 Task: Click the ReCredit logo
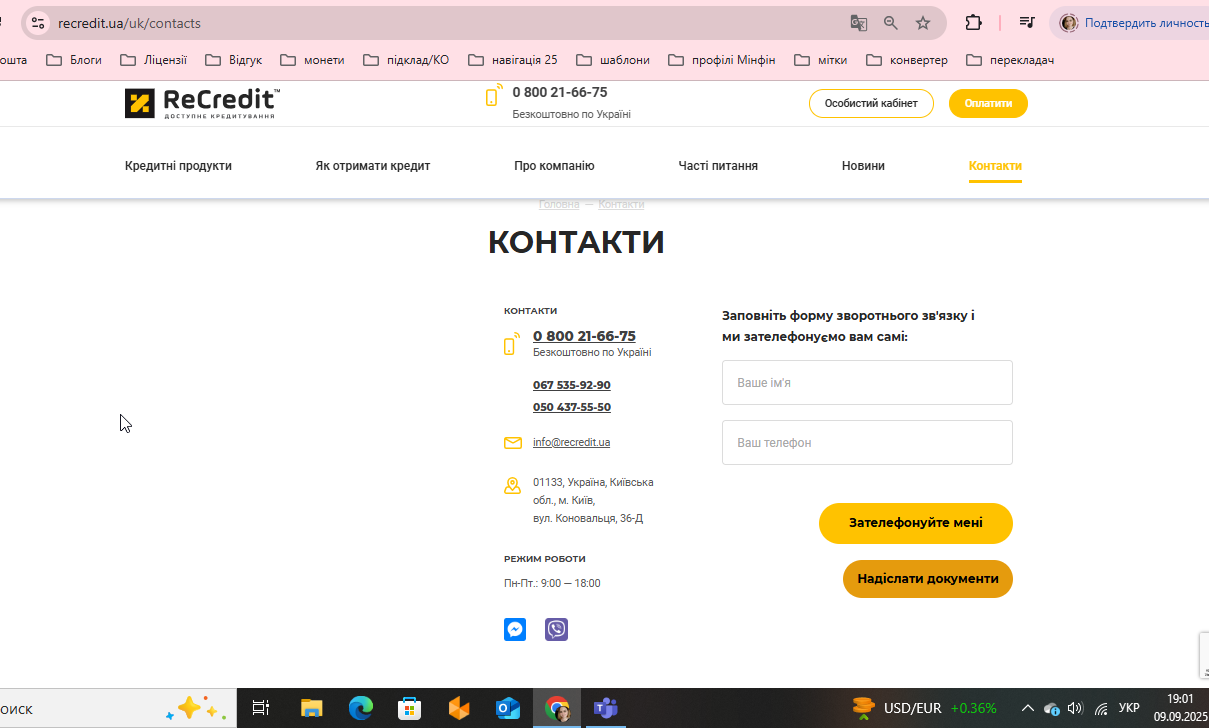pos(202,103)
